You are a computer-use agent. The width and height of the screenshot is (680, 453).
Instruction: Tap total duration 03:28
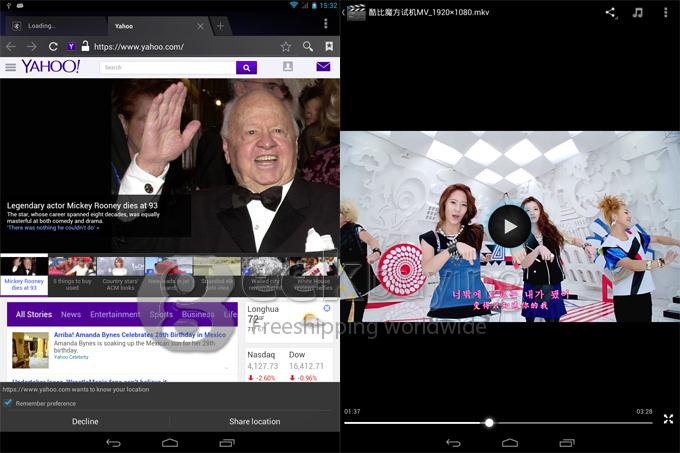pyautogui.click(x=644, y=411)
